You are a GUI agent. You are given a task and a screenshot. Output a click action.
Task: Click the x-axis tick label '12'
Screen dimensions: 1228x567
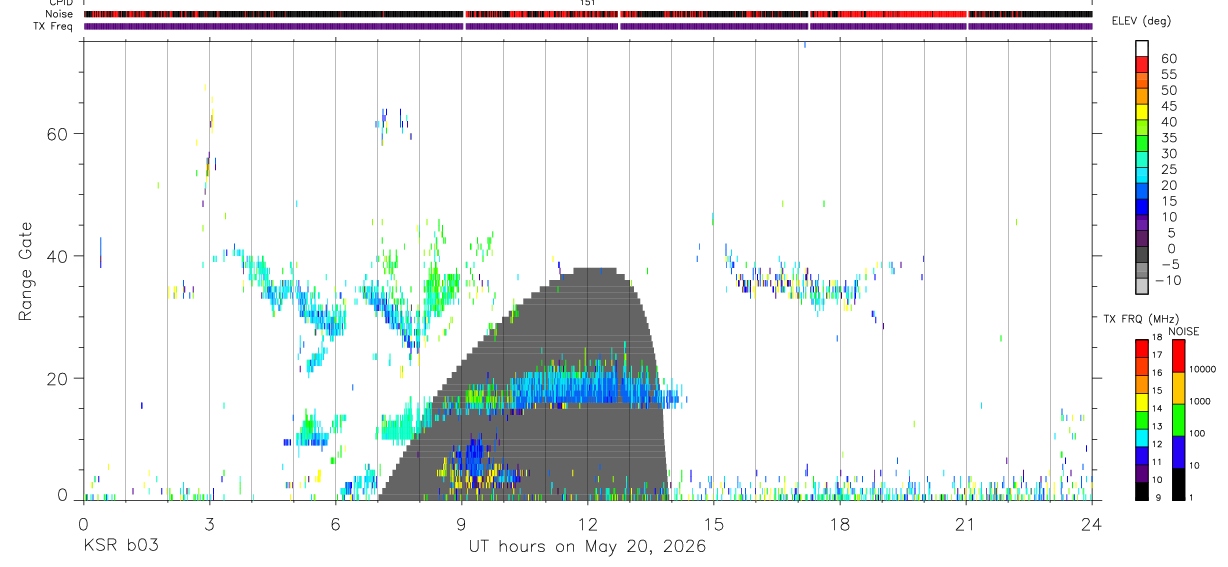coord(587,523)
